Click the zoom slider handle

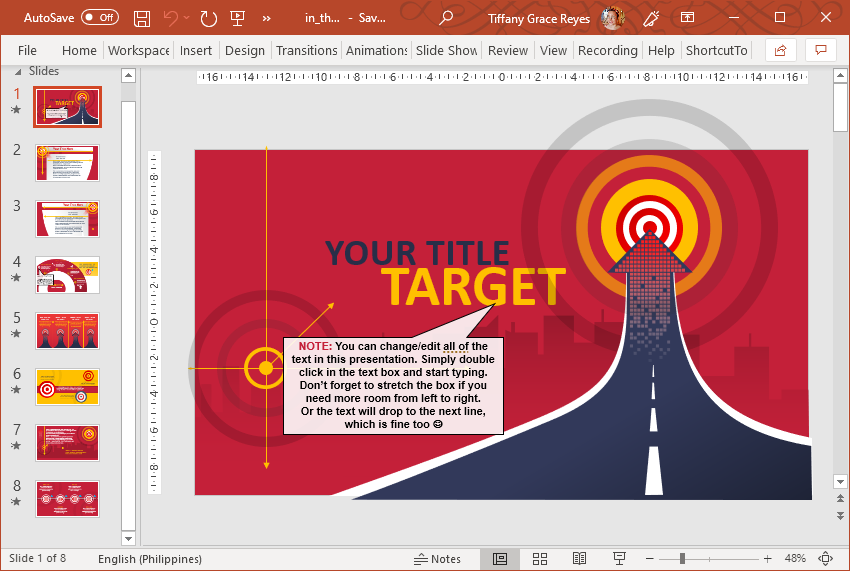click(x=683, y=559)
